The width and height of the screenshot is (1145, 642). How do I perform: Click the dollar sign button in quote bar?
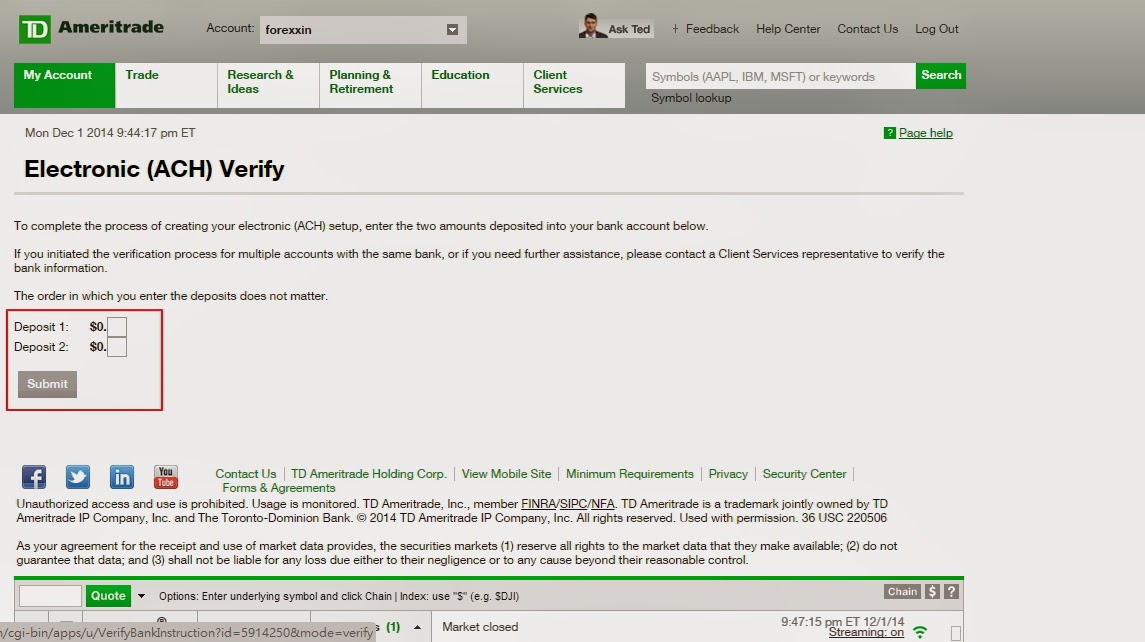click(932, 592)
